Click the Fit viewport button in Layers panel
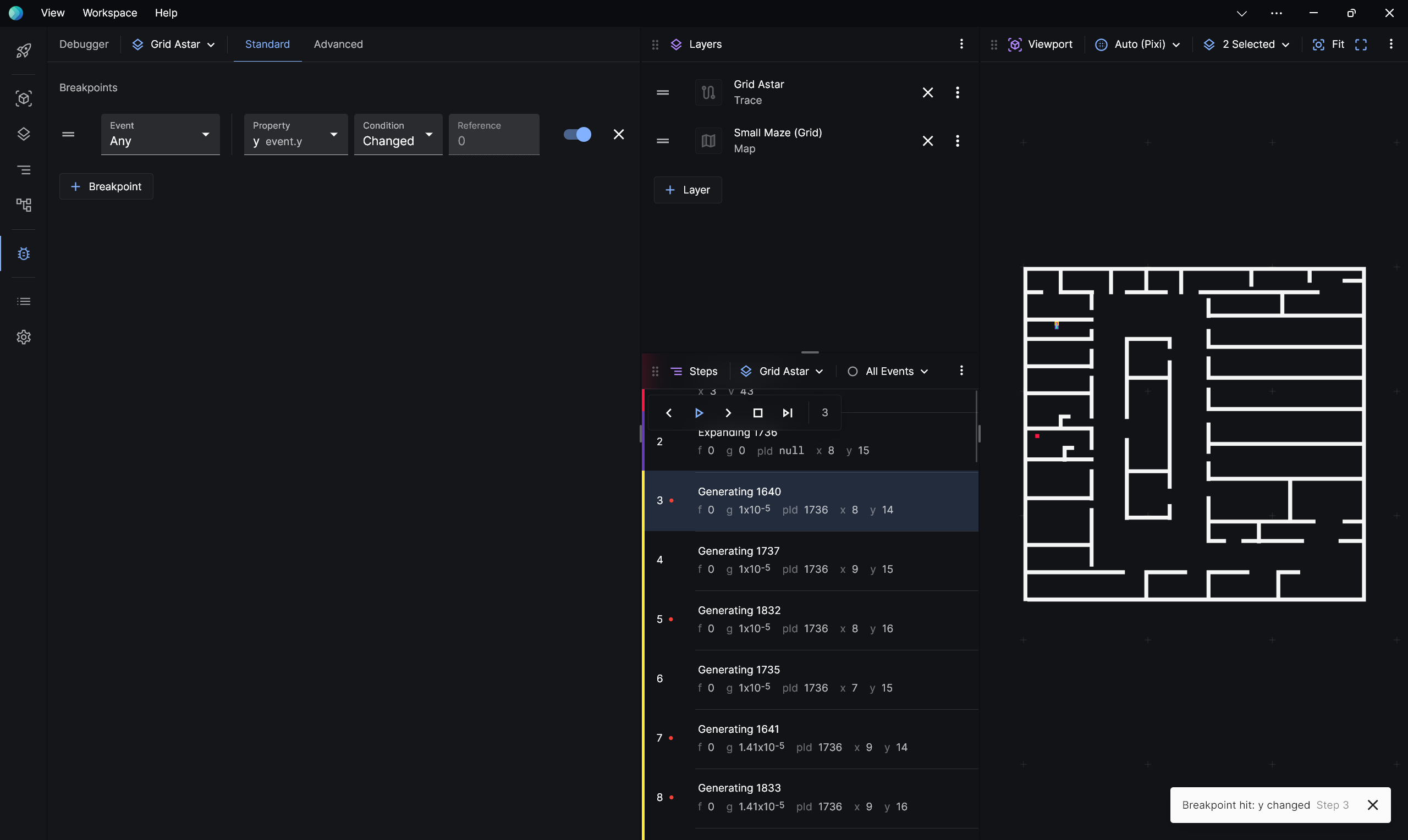Screen dimensions: 1408x840 1339,44
